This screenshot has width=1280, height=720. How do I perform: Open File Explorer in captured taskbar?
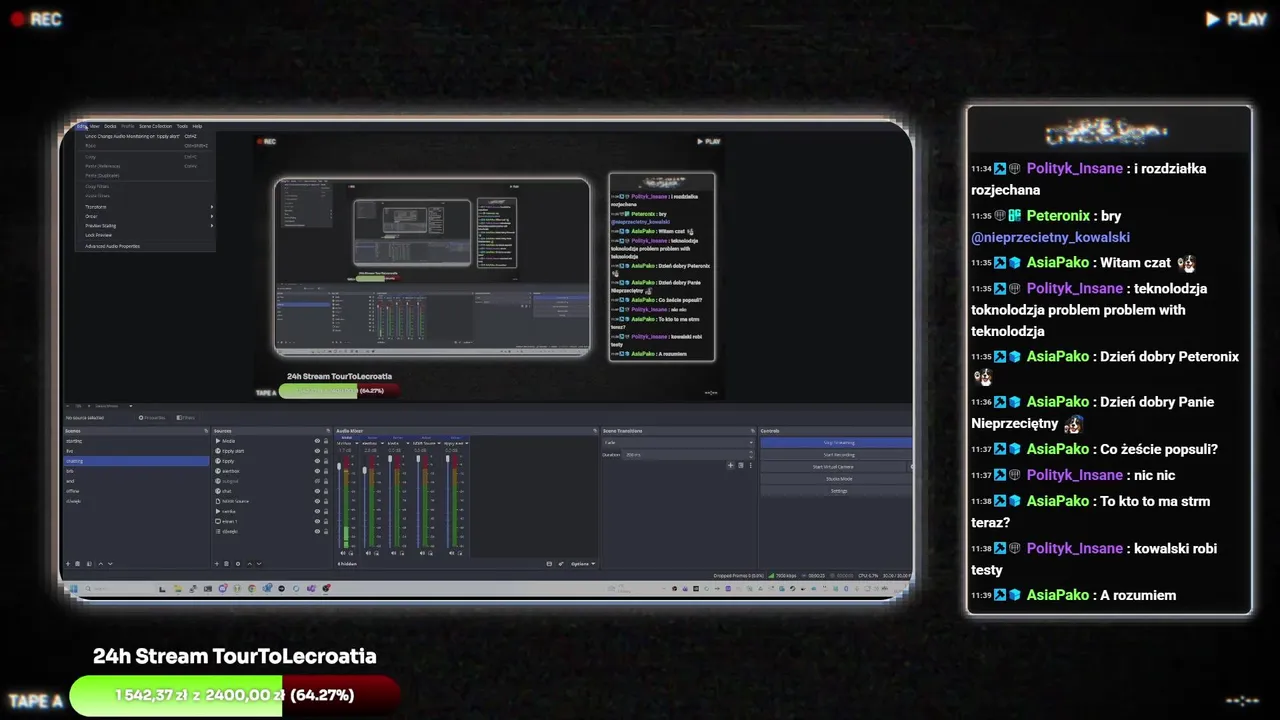tap(178, 588)
